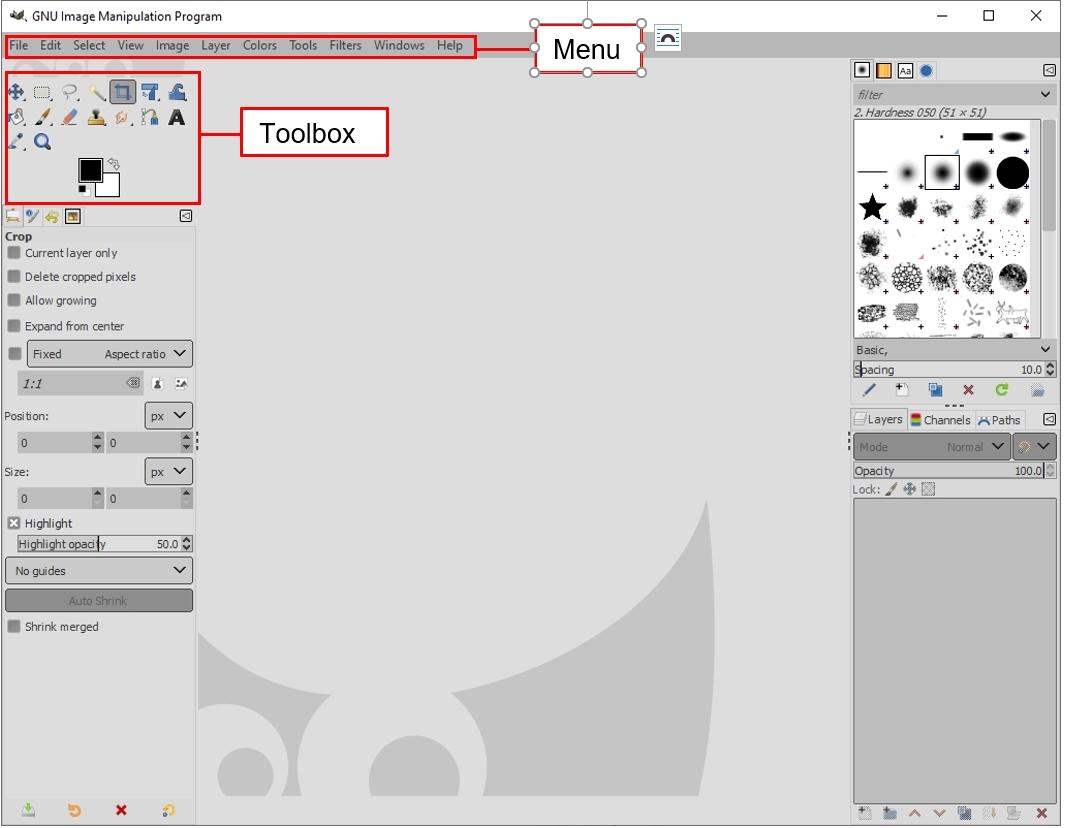The height and width of the screenshot is (828, 1065).
Task: Switch to the Paths tab
Action: pos(999,420)
